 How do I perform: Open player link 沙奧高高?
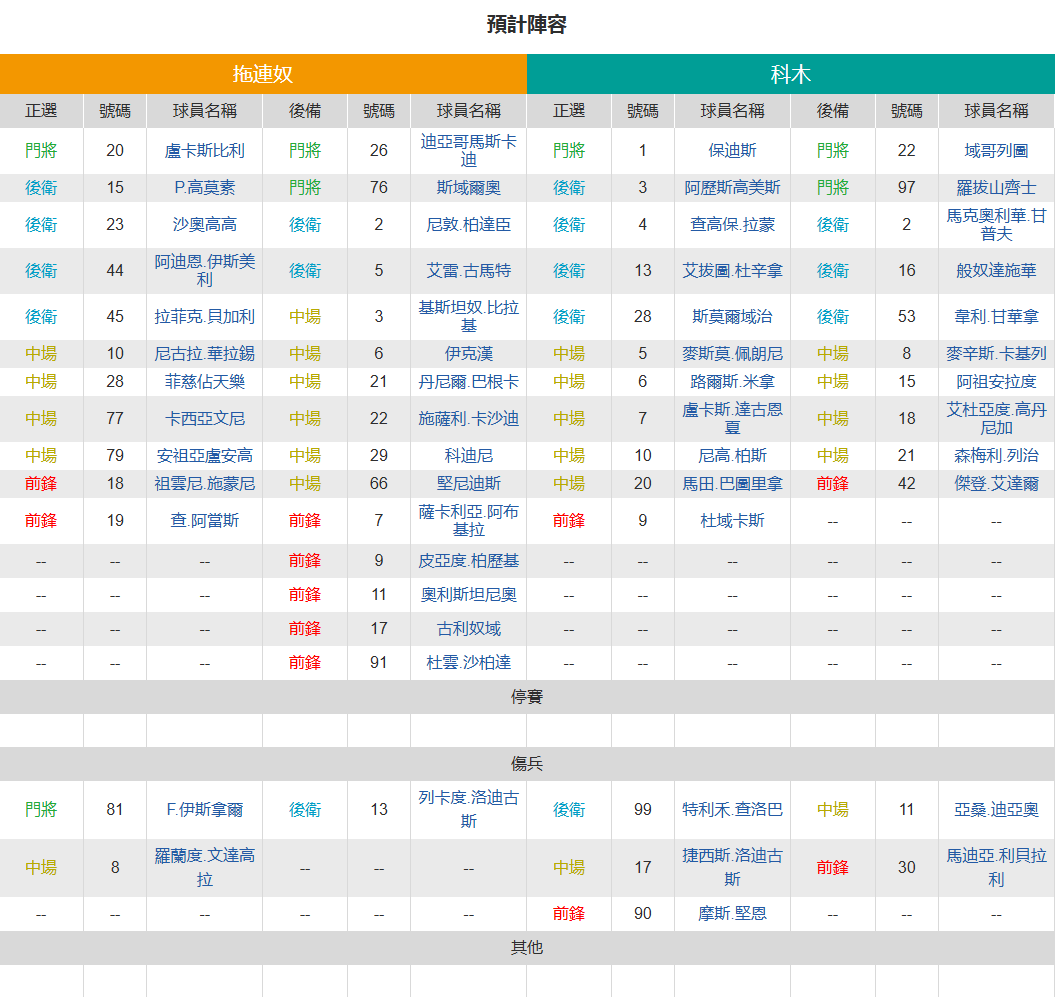205,225
